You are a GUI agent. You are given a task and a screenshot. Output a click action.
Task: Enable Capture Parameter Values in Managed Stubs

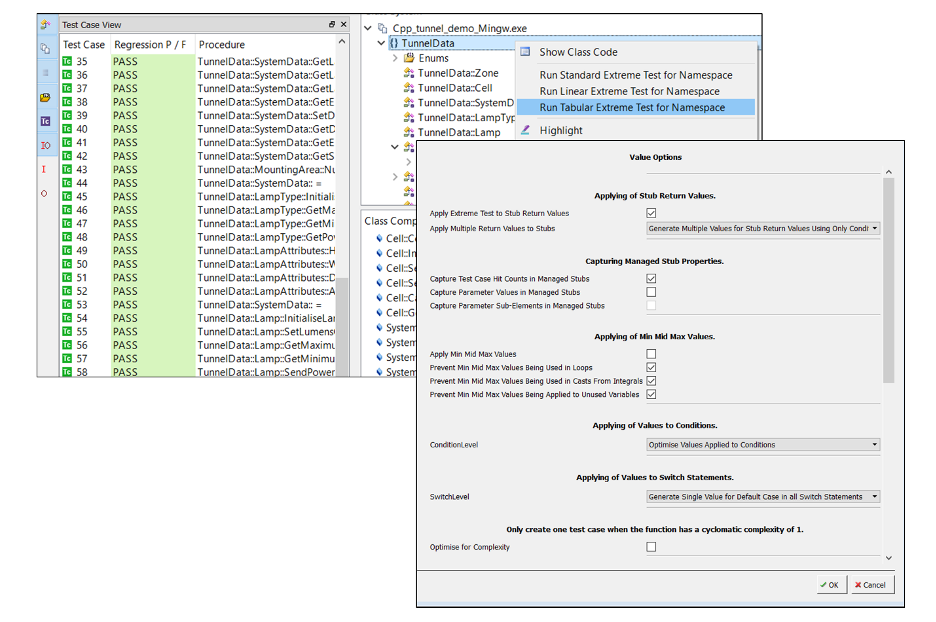tap(651, 292)
